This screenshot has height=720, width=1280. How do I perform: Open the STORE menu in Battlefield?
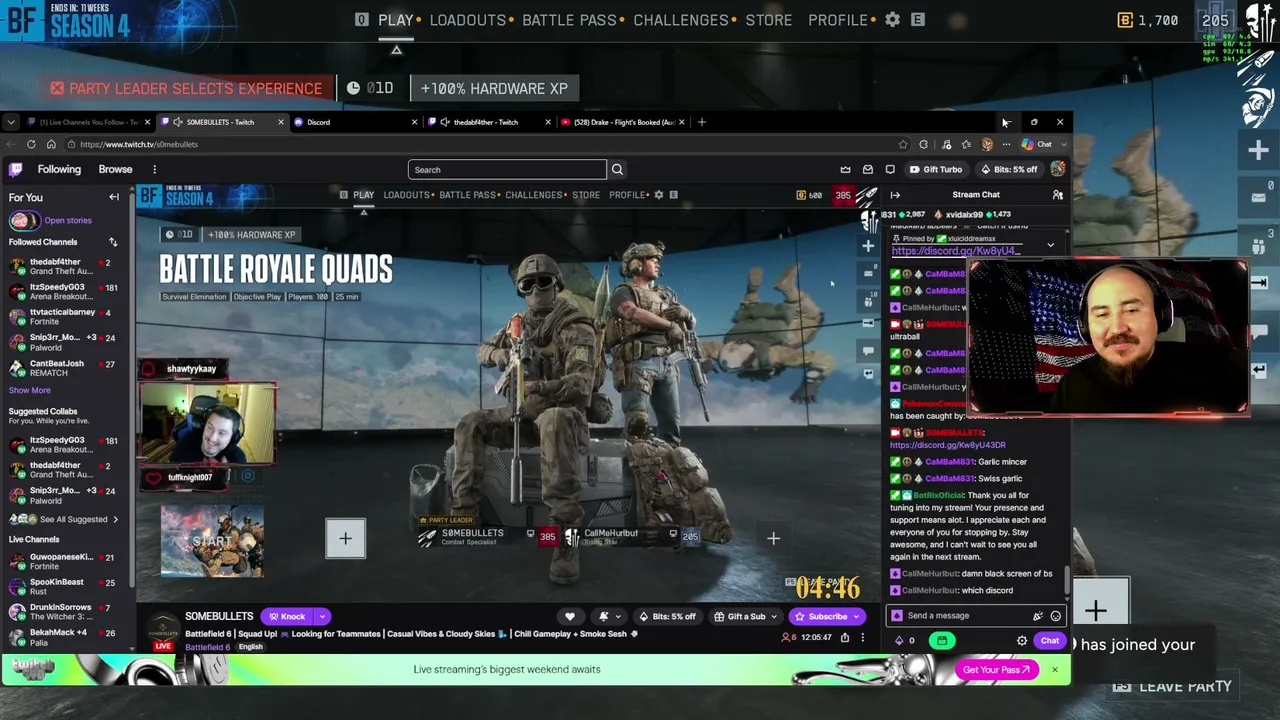pos(769,20)
